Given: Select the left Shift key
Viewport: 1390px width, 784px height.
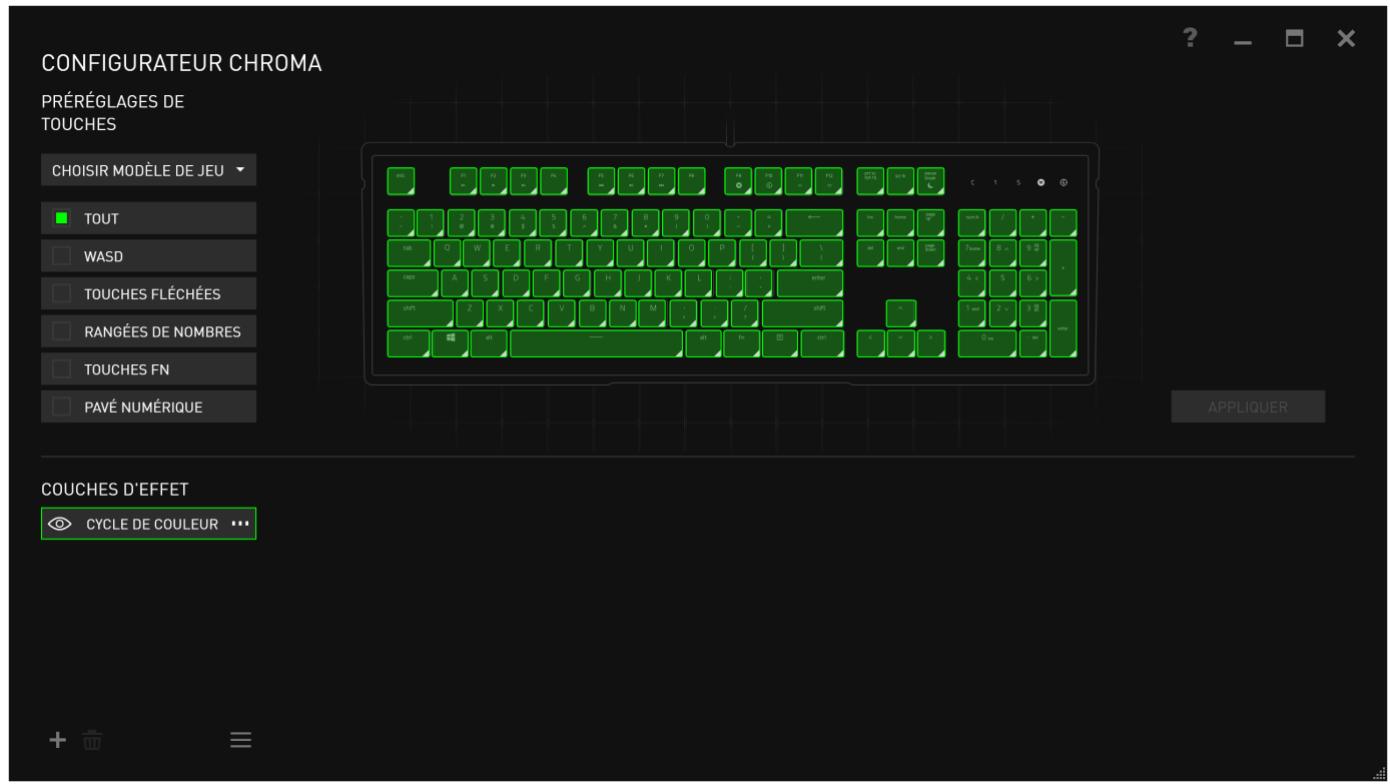Looking at the screenshot, I should [x=420, y=314].
